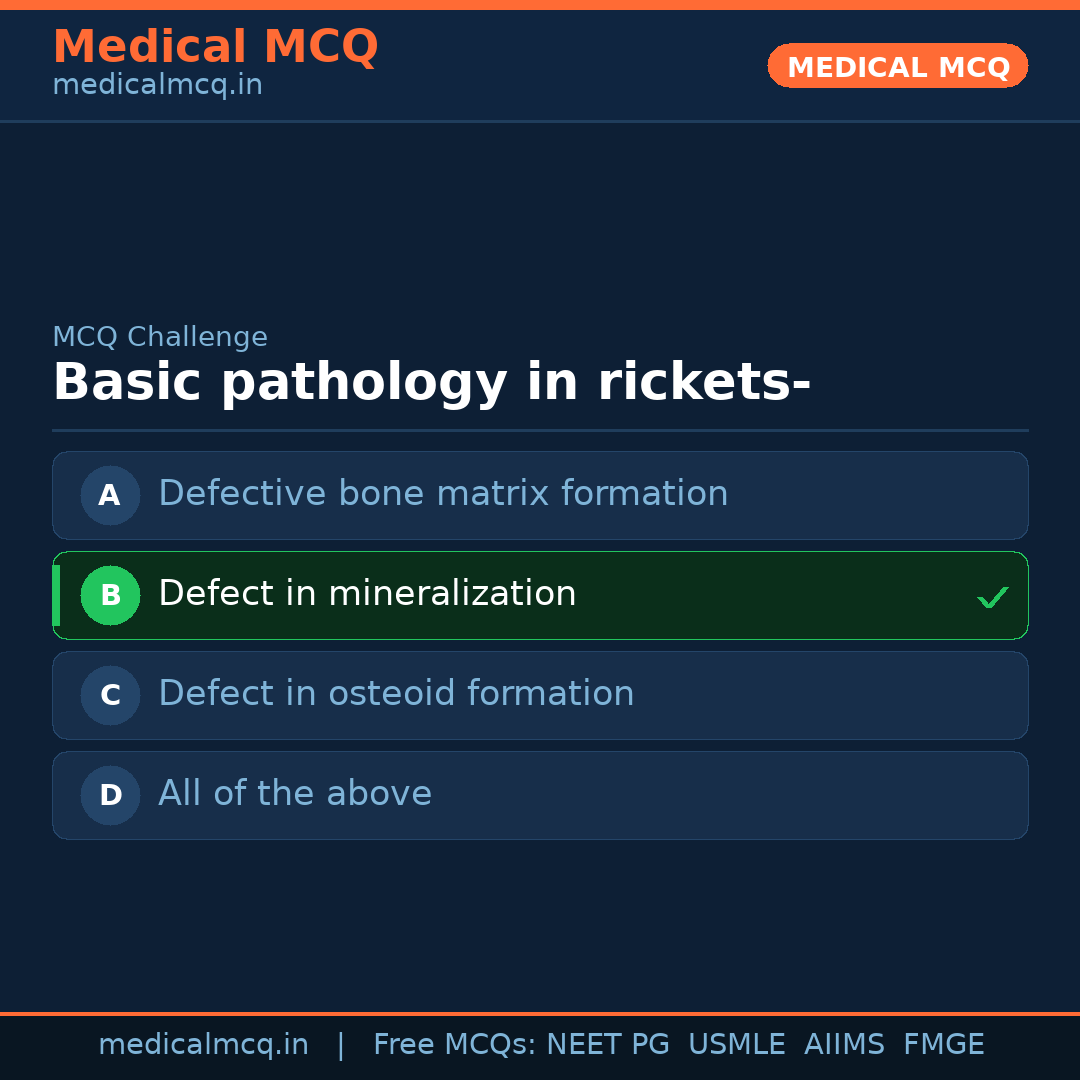The height and width of the screenshot is (1080, 1080).
Task: Open the medicalmcq.in link in footer
Action: click(x=203, y=1044)
